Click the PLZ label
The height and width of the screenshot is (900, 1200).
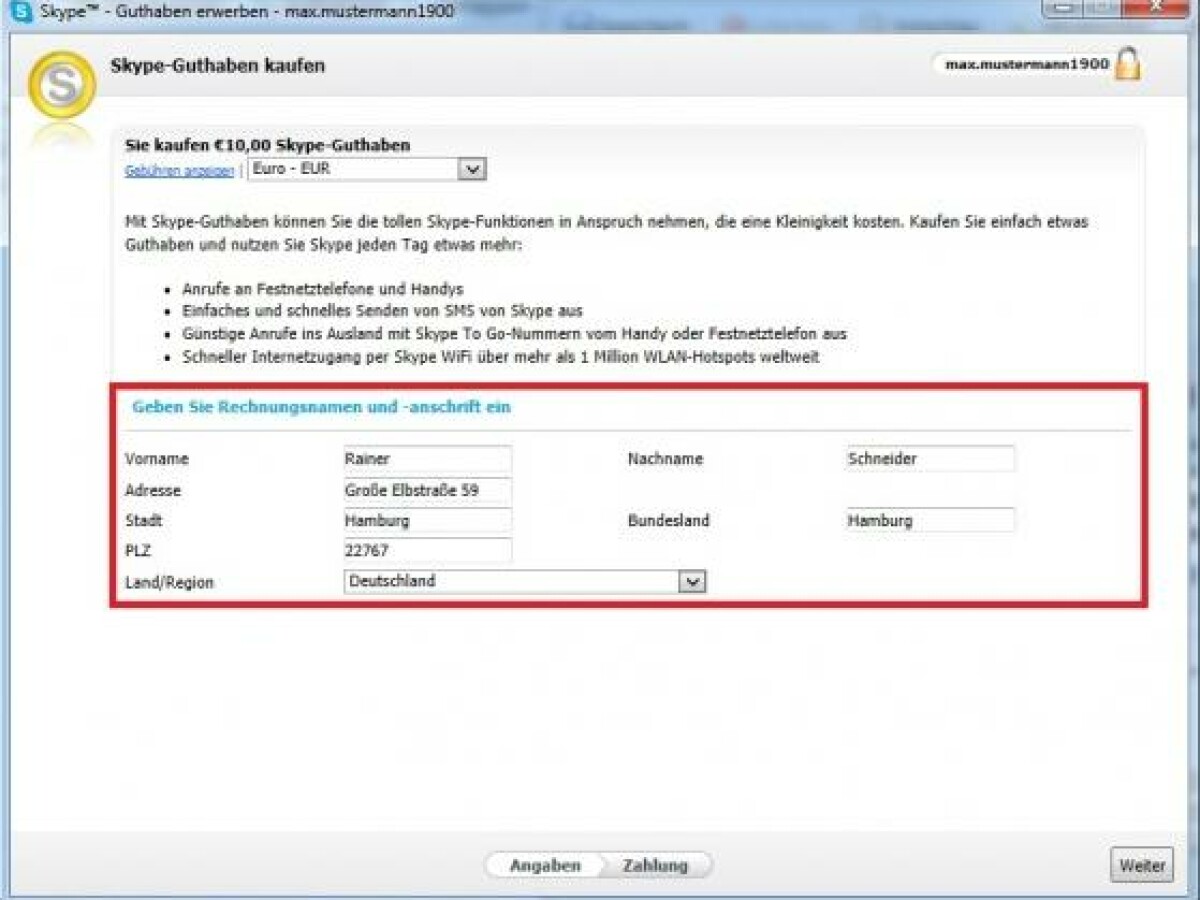tap(137, 551)
